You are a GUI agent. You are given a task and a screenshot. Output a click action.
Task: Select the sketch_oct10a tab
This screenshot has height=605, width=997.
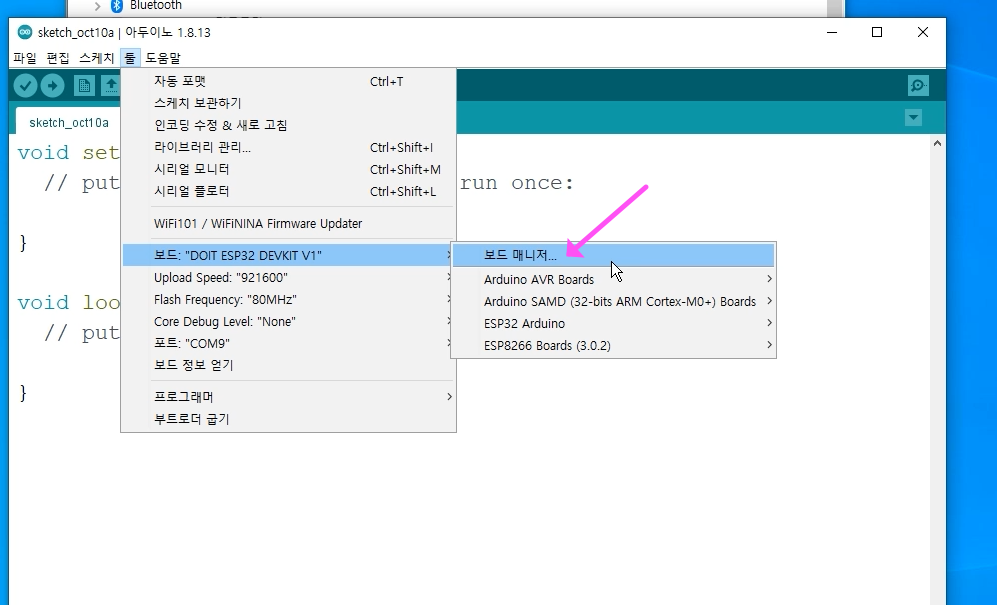pyautogui.click(x=69, y=122)
